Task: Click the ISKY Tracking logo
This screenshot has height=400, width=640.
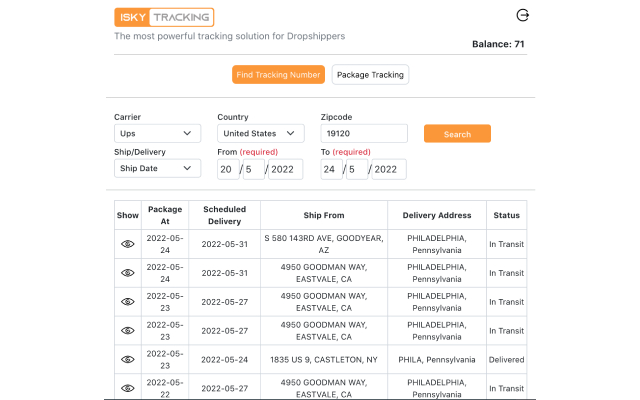Action: (164, 17)
